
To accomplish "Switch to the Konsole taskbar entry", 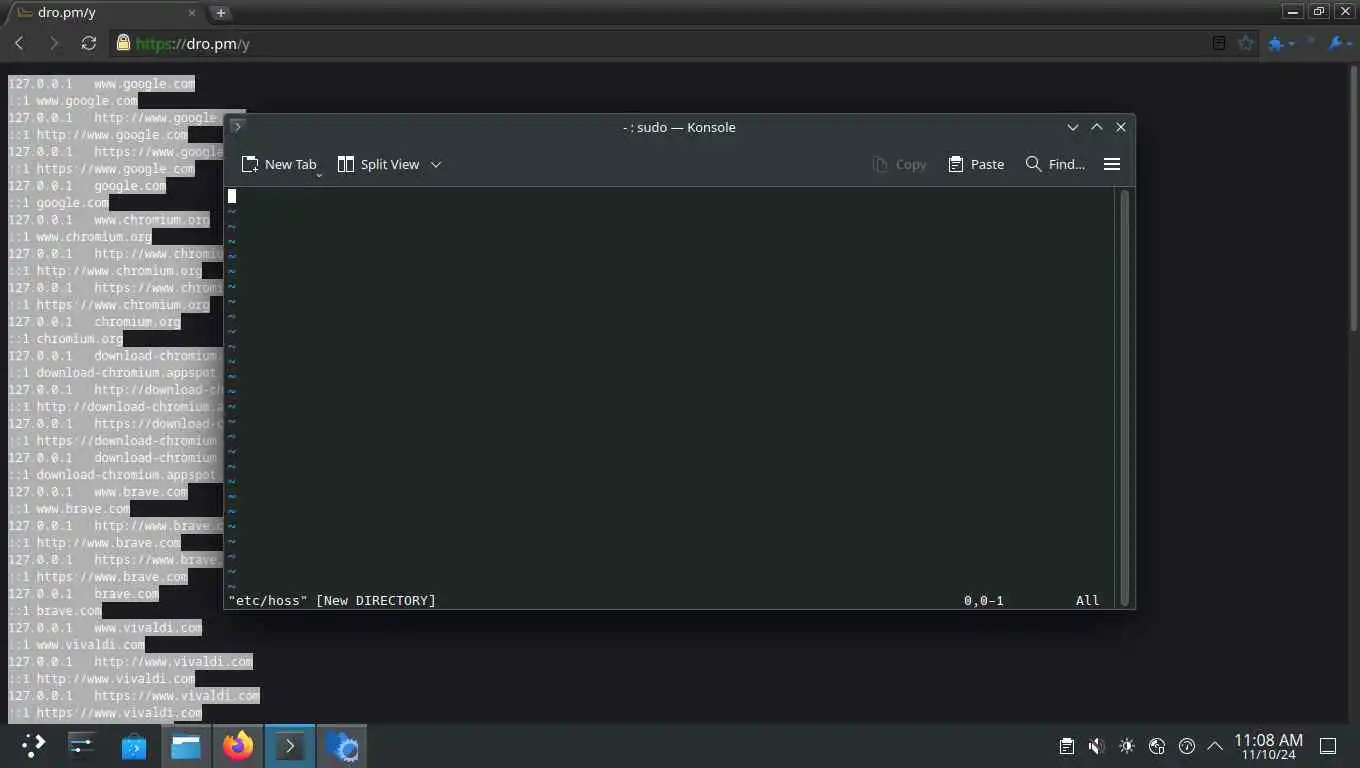I will 290,746.
